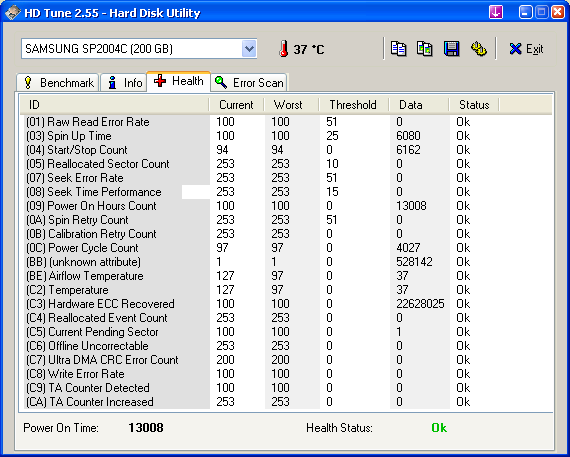Image resolution: width=570 pixels, height=457 pixels.
Task: Select the Spin Up Time row
Action: 286,136
